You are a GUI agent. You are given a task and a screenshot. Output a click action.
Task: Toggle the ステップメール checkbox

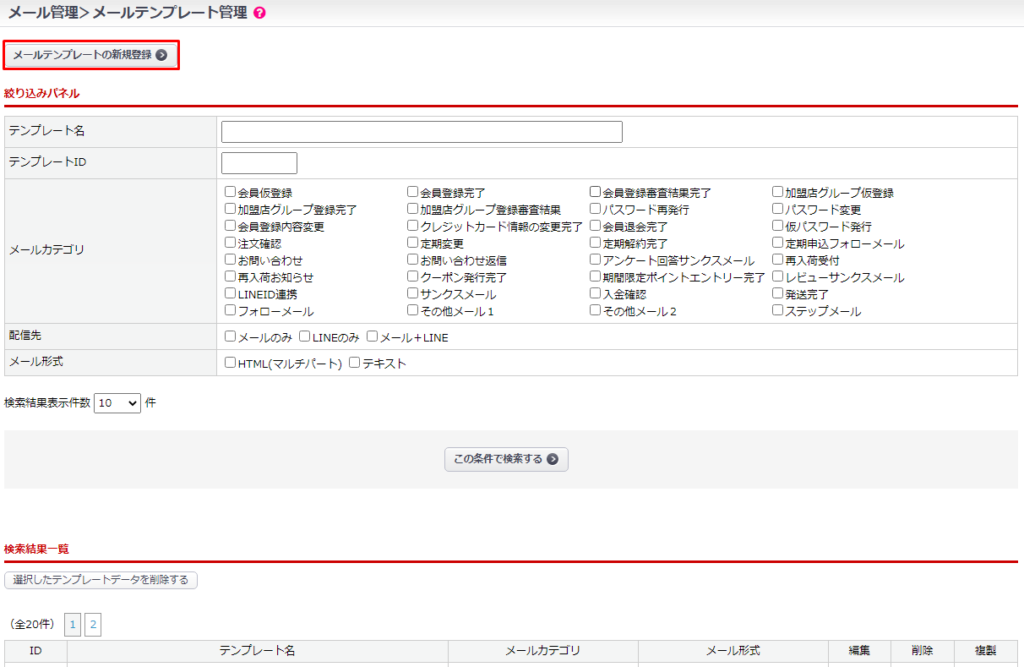pyautogui.click(x=777, y=311)
